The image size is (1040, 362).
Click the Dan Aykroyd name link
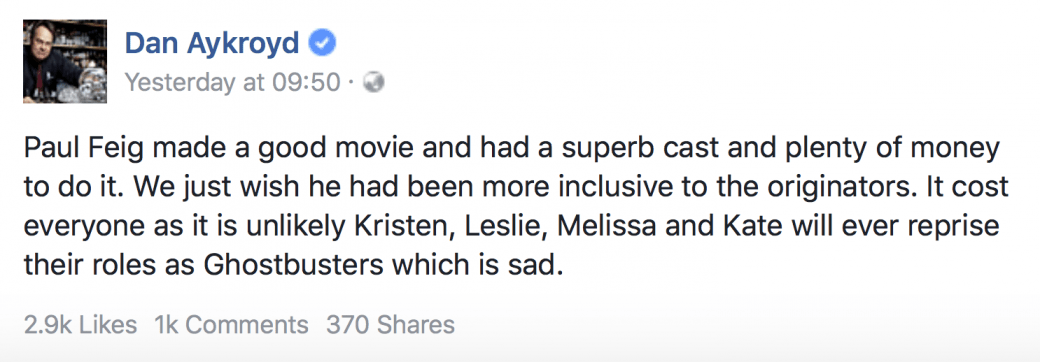[212, 44]
